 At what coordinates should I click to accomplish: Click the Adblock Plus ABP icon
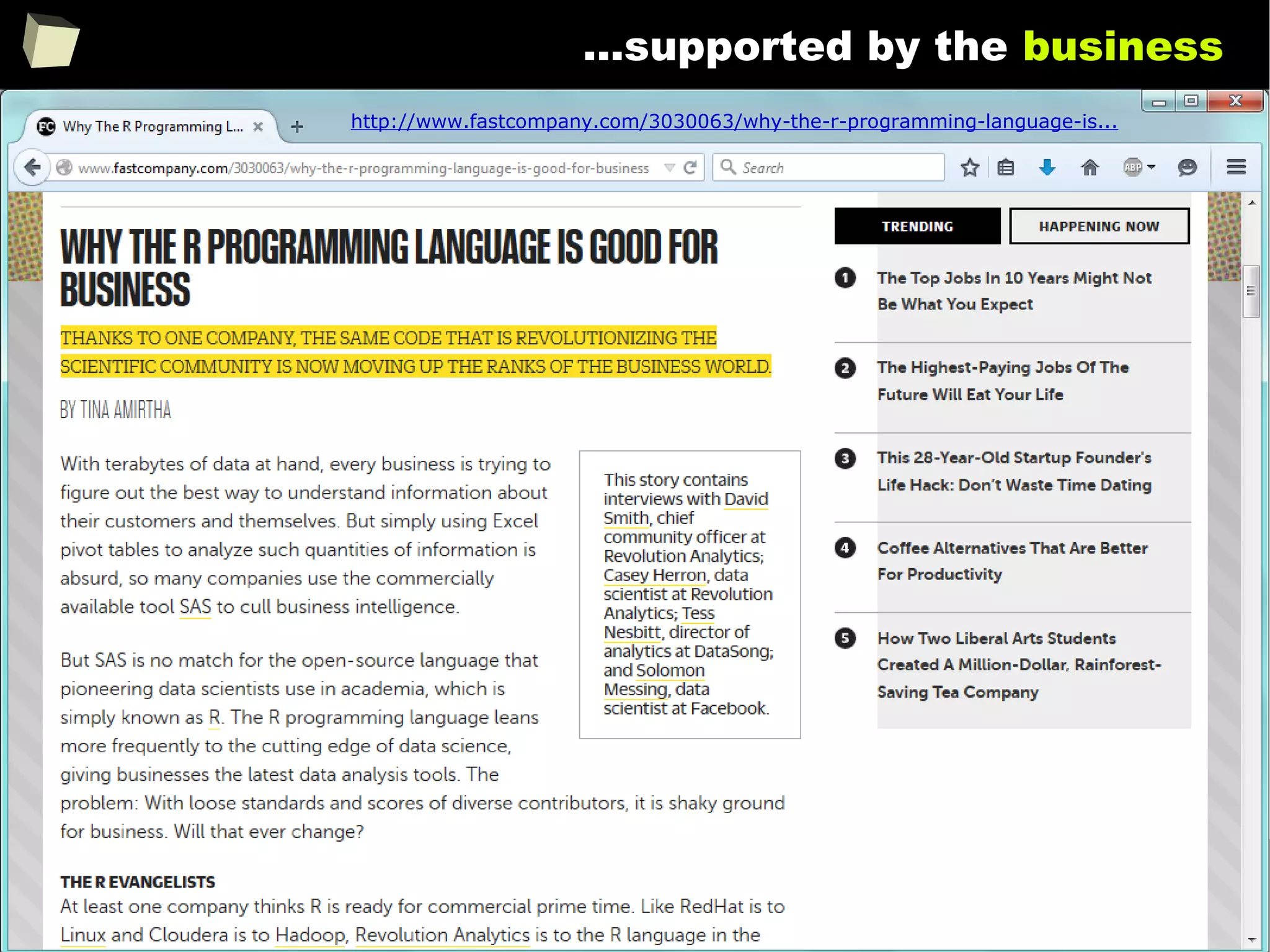tap(1132, 167)
